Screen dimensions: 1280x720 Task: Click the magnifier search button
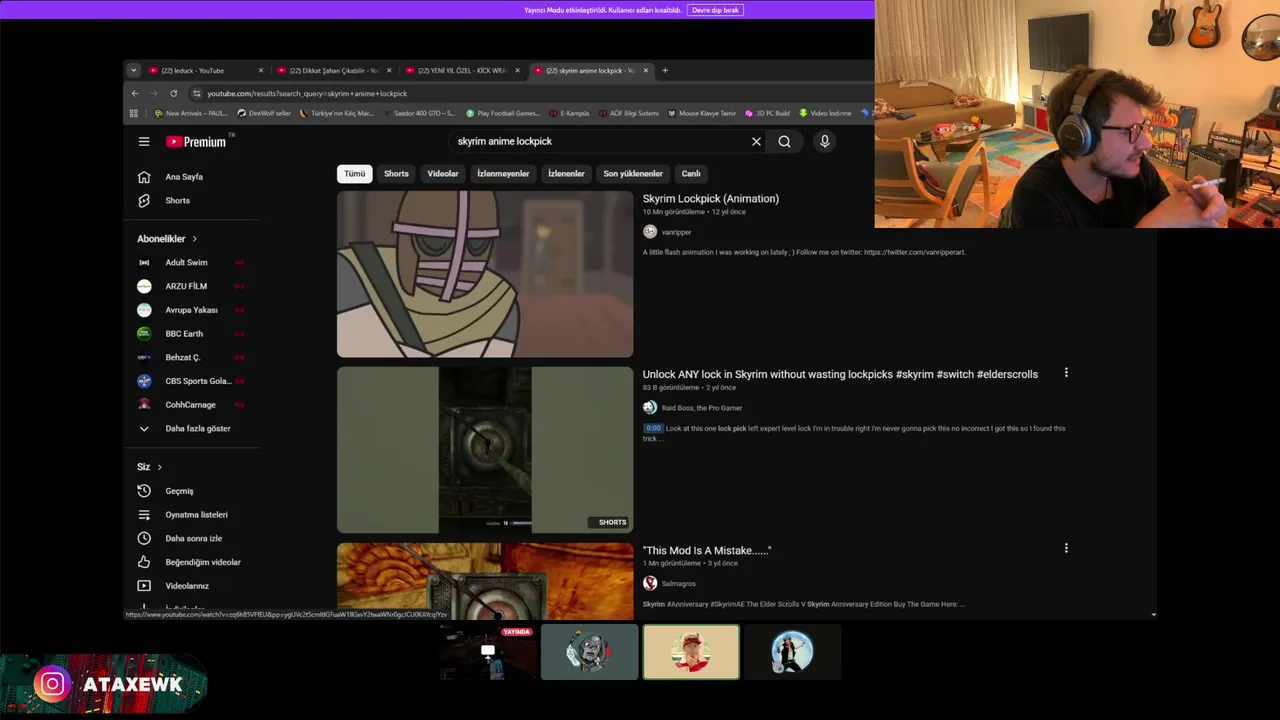[784, 142]
